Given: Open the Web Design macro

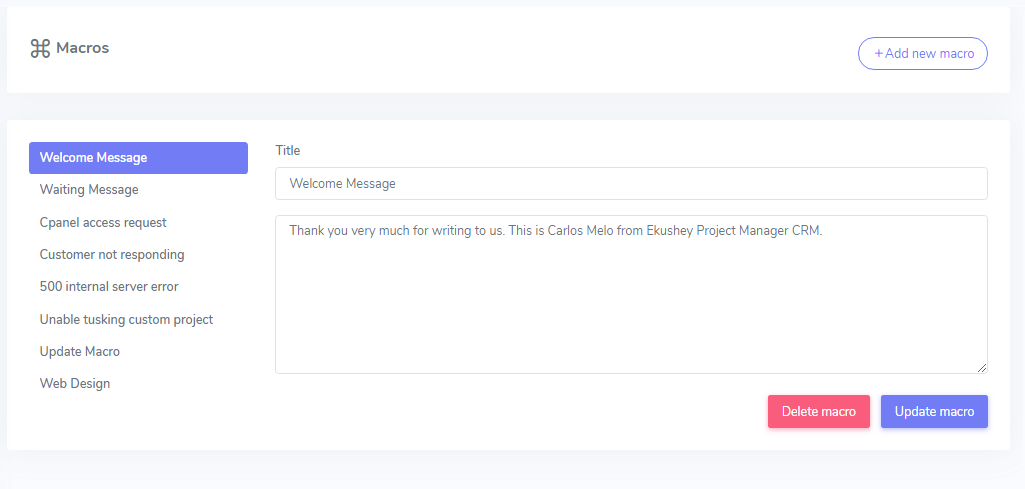Looking at the screenshot, I should click(75, 384).
